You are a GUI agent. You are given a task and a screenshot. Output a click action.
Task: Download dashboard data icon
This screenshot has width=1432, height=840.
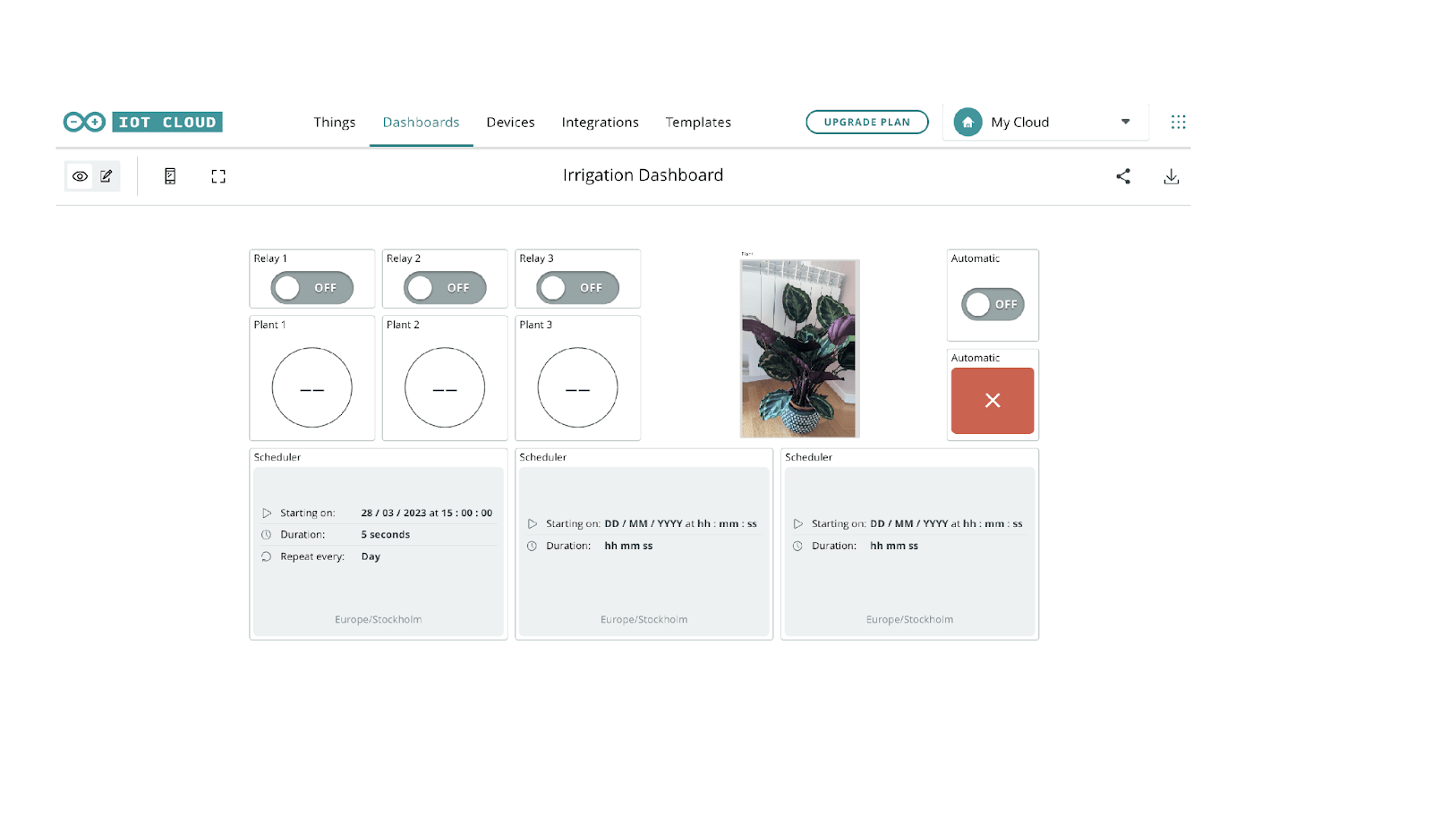click(1171, 176)
